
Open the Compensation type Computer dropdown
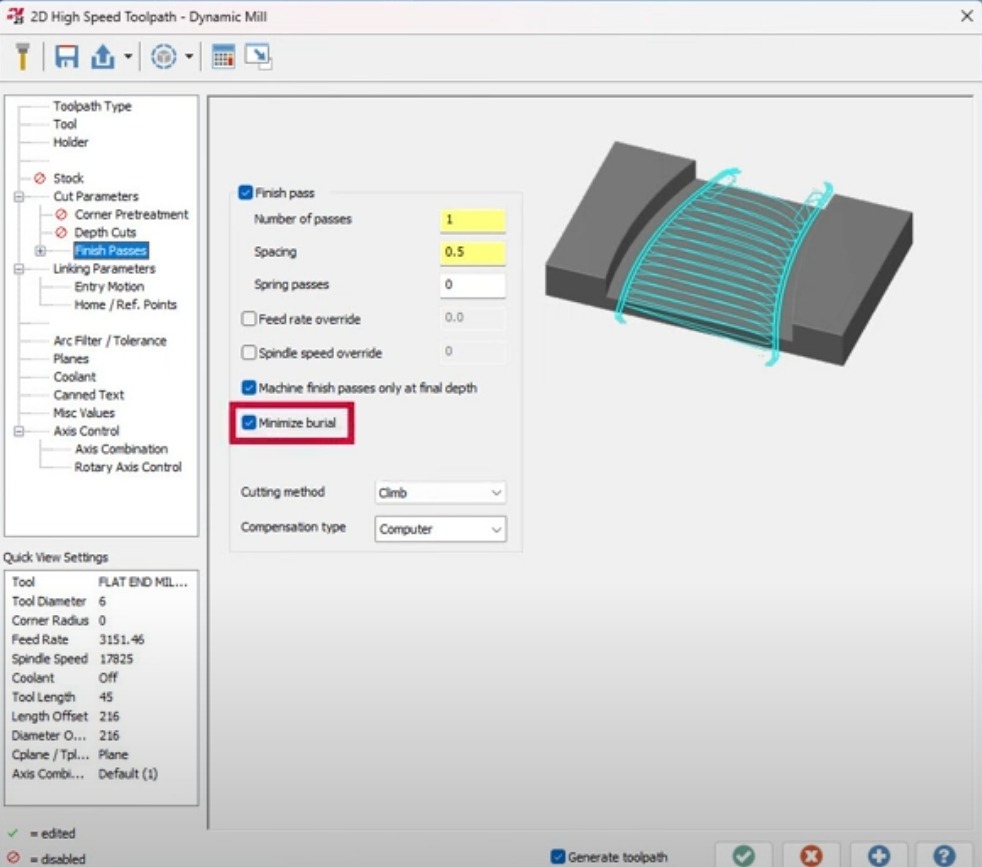pyautogui.click(x=440, y=529)
